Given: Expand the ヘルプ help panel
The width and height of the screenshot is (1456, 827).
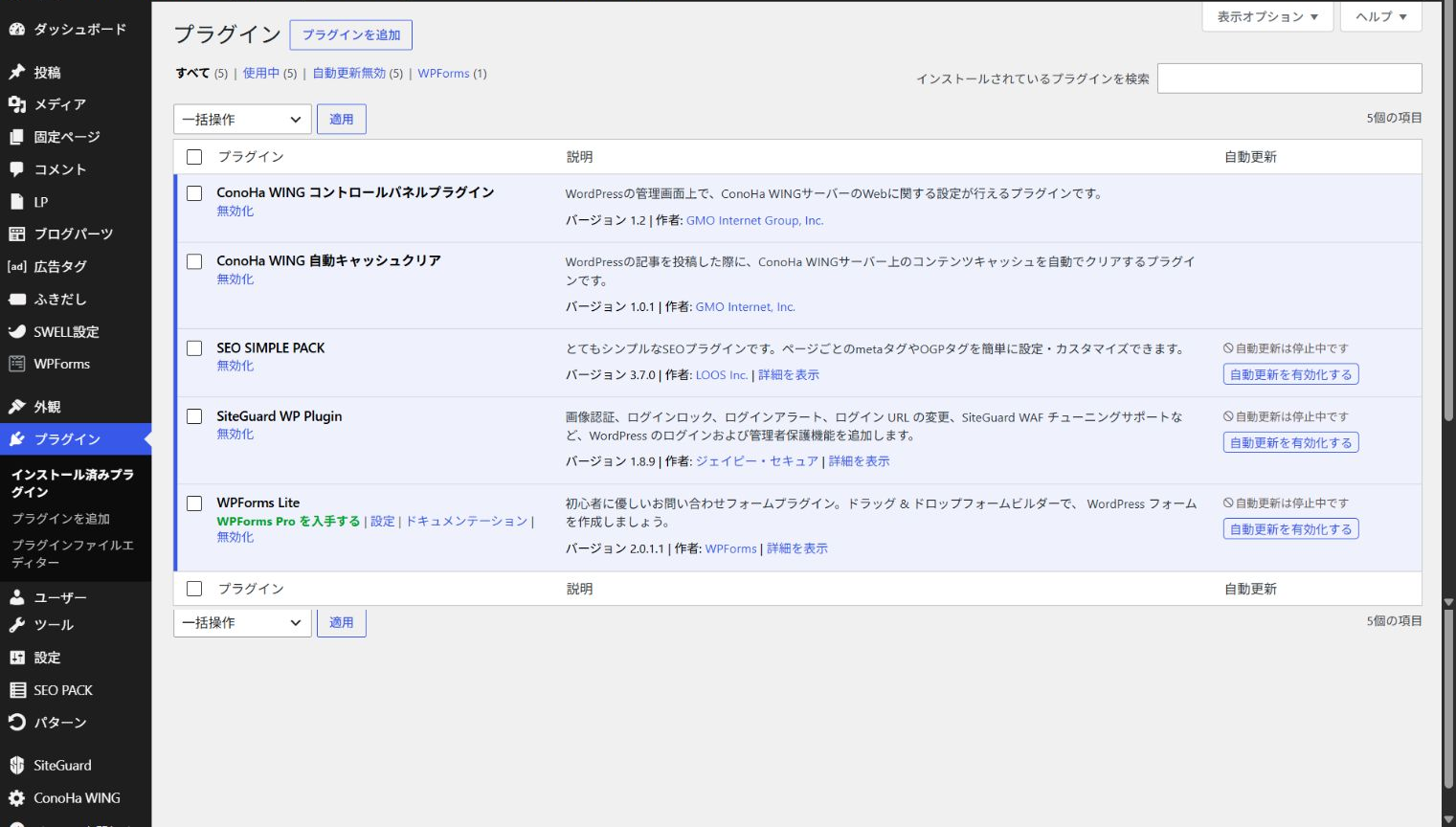Looking at the screenshot, I should (x=1381, y=16).
